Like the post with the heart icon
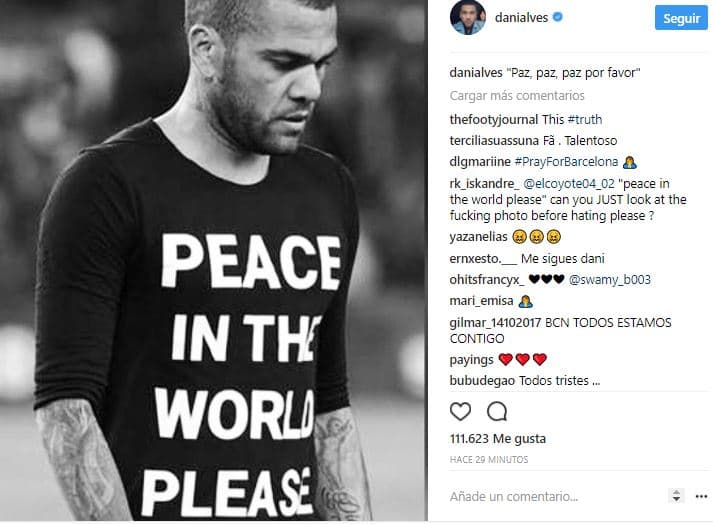Image resolution: width=713 pixels, height=524 pixels. (460, 411)
